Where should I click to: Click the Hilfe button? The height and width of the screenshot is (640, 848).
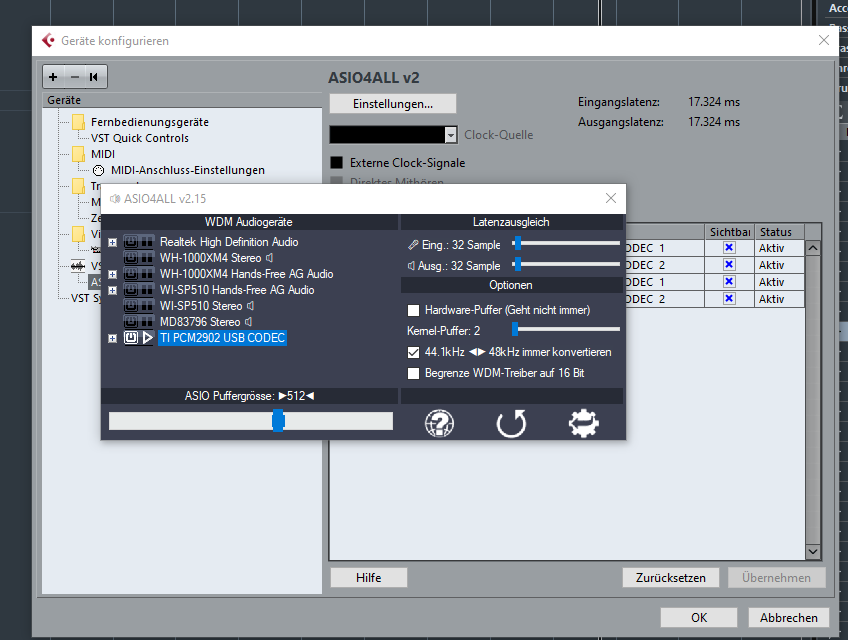[x=369, y=578]
